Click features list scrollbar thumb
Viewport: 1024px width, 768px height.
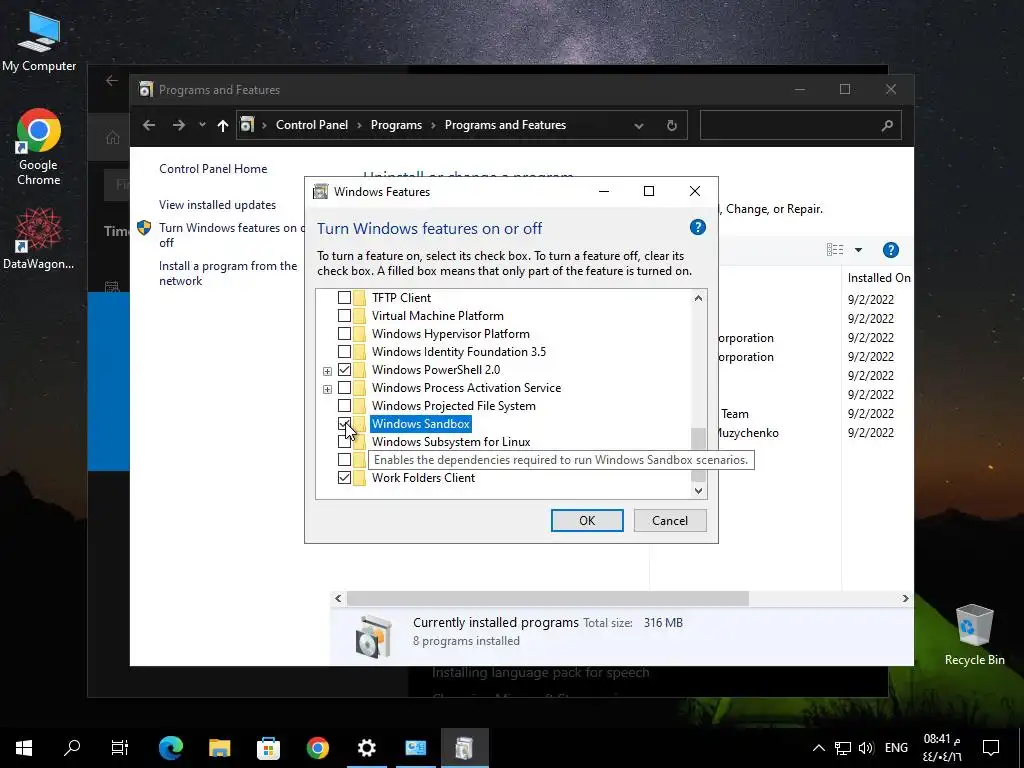pos(698,454)
